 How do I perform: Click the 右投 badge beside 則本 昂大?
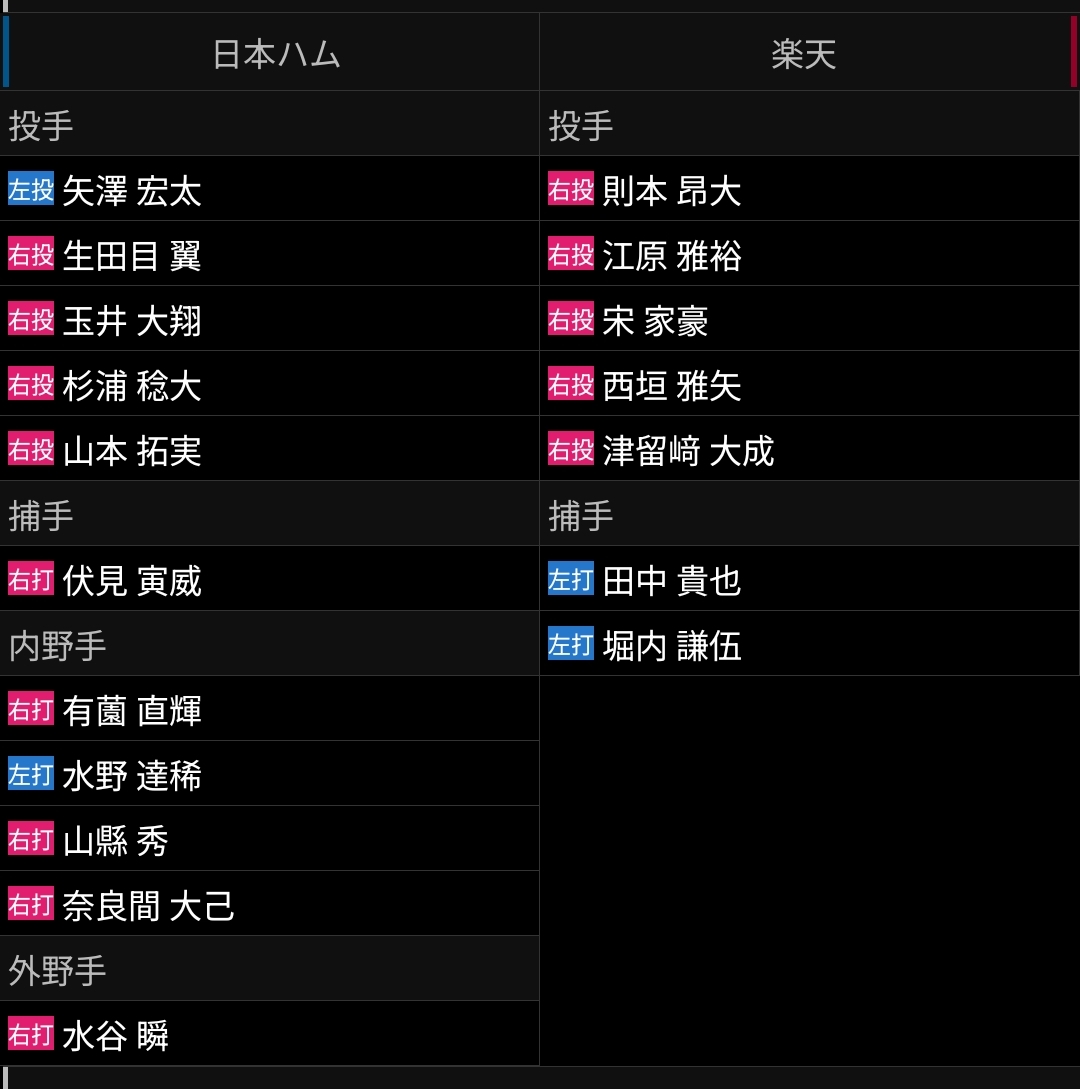[x=571, y=189]
